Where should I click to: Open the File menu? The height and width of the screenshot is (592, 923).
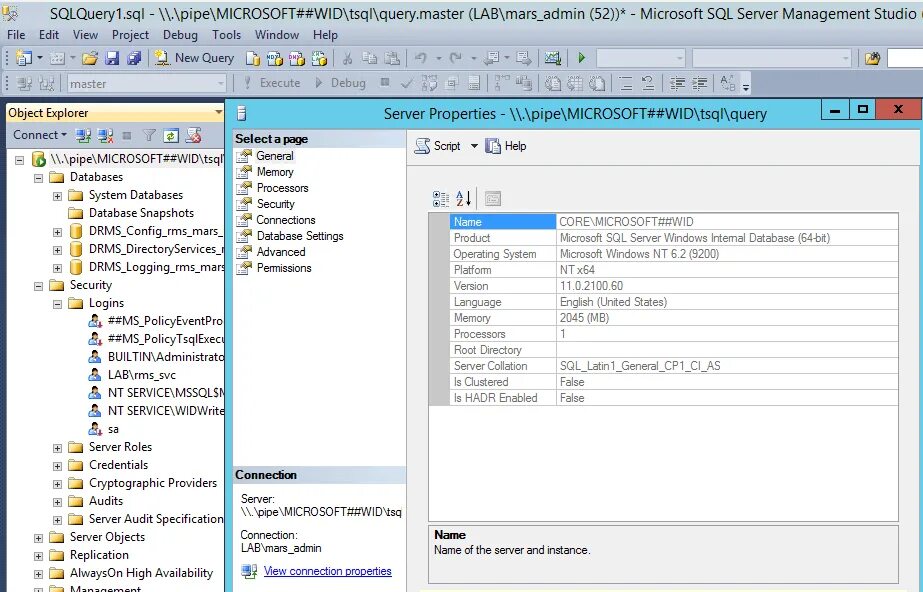[16, 35]
